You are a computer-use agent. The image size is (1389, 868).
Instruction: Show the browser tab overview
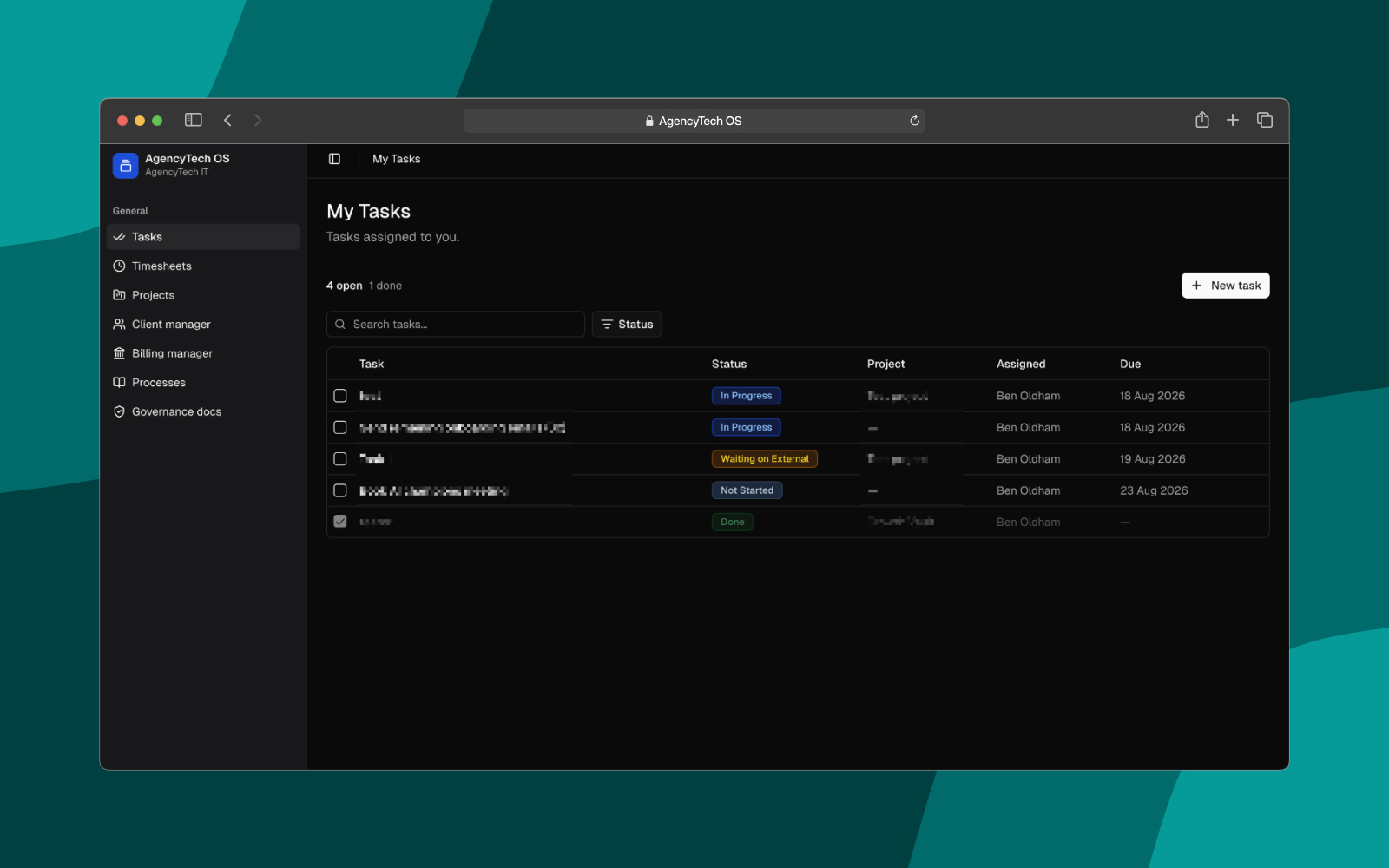click(x=1265, y=120)
